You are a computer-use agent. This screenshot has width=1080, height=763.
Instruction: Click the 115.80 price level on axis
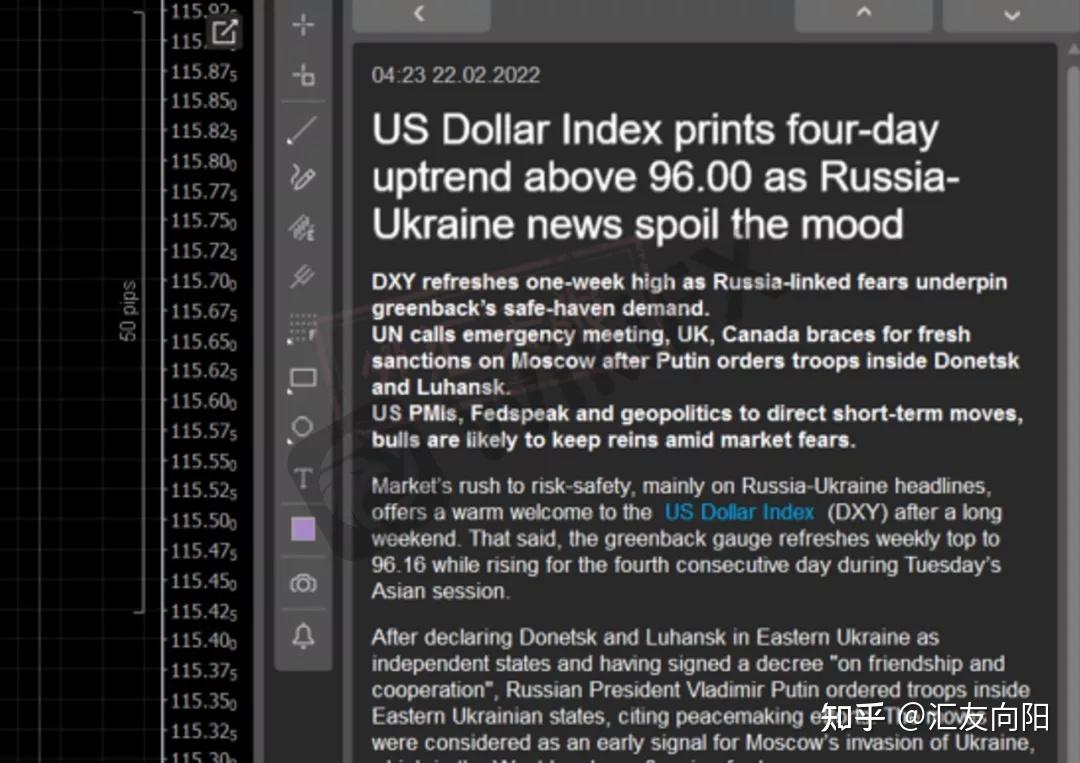(x=203, y=161)
